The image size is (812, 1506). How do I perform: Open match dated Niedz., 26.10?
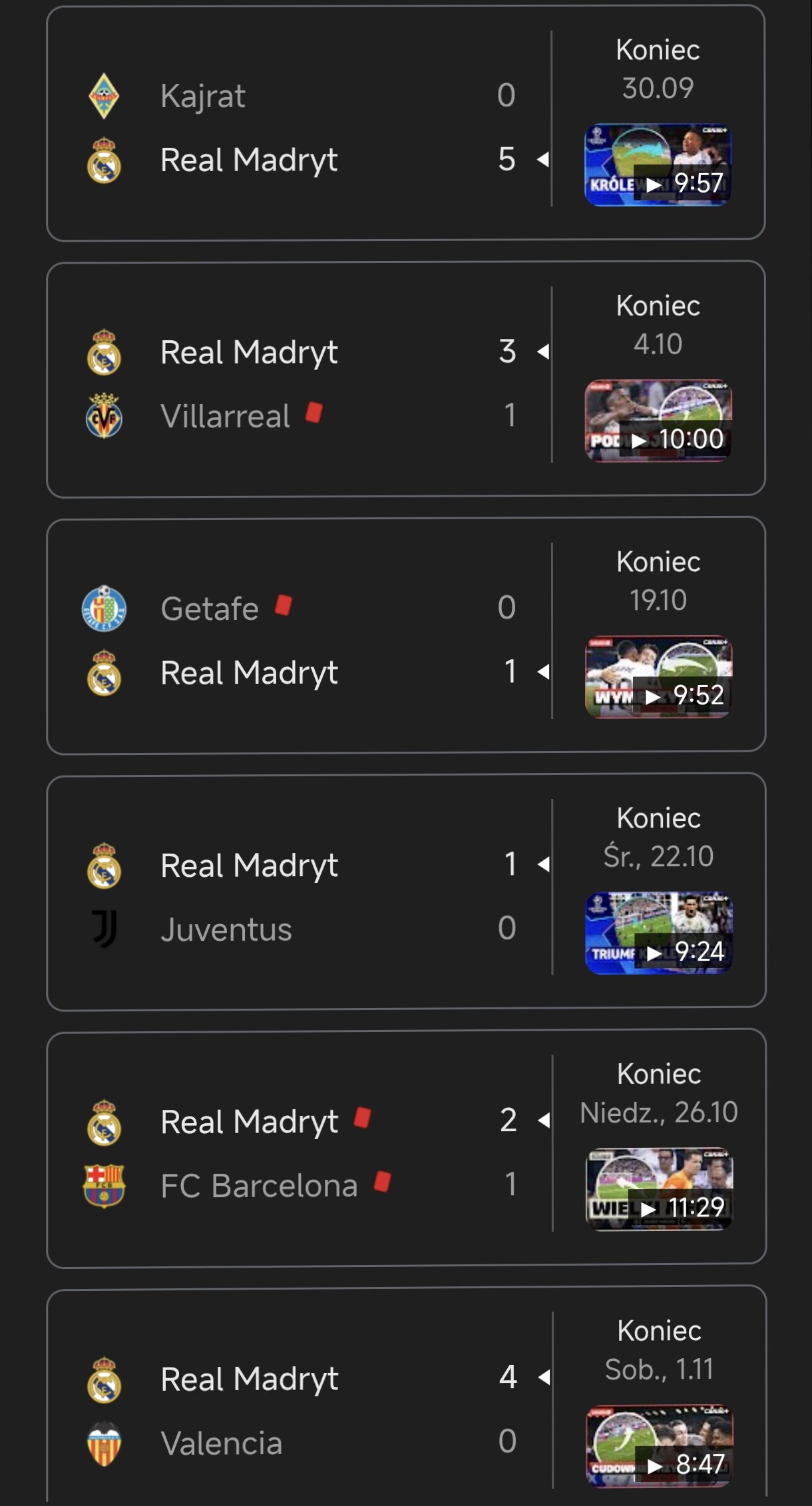click(x=658, y=1112)
